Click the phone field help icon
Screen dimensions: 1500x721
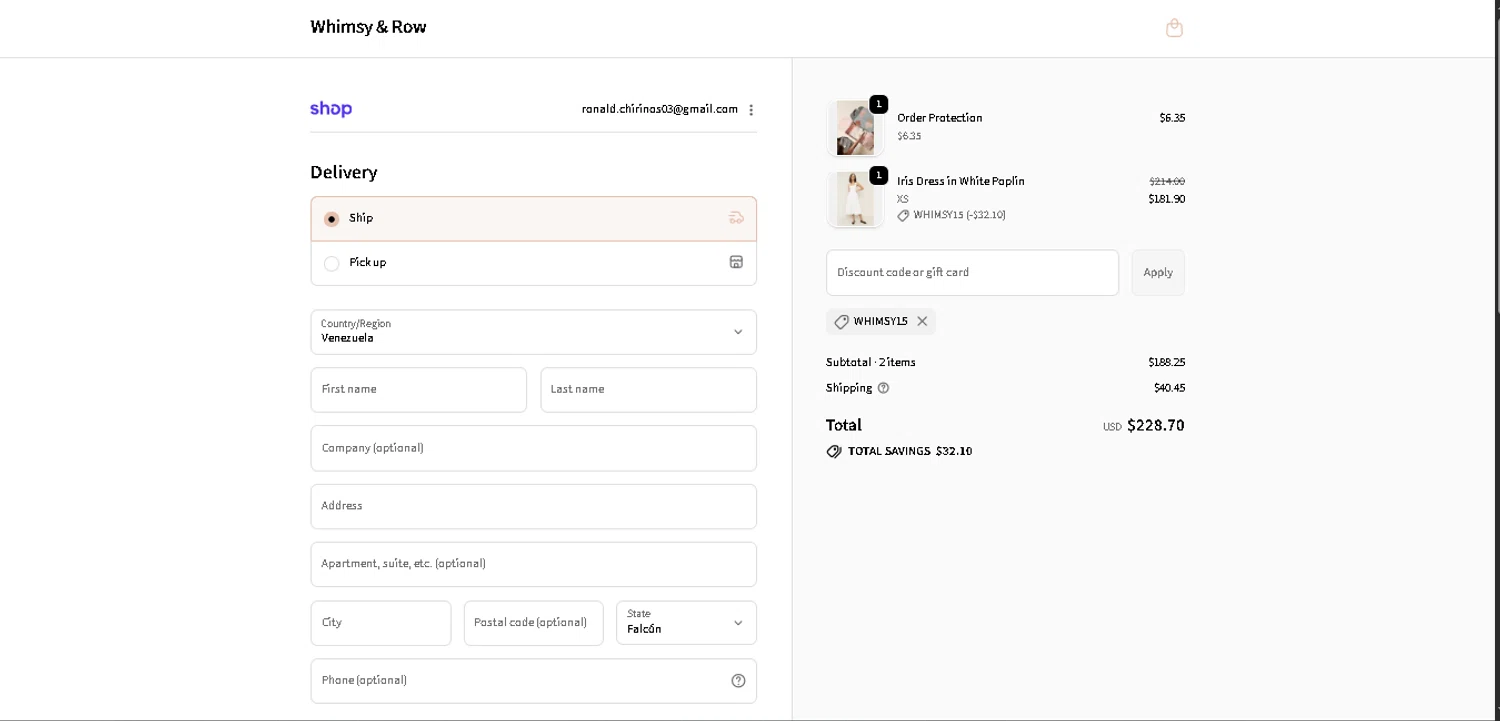738,681
